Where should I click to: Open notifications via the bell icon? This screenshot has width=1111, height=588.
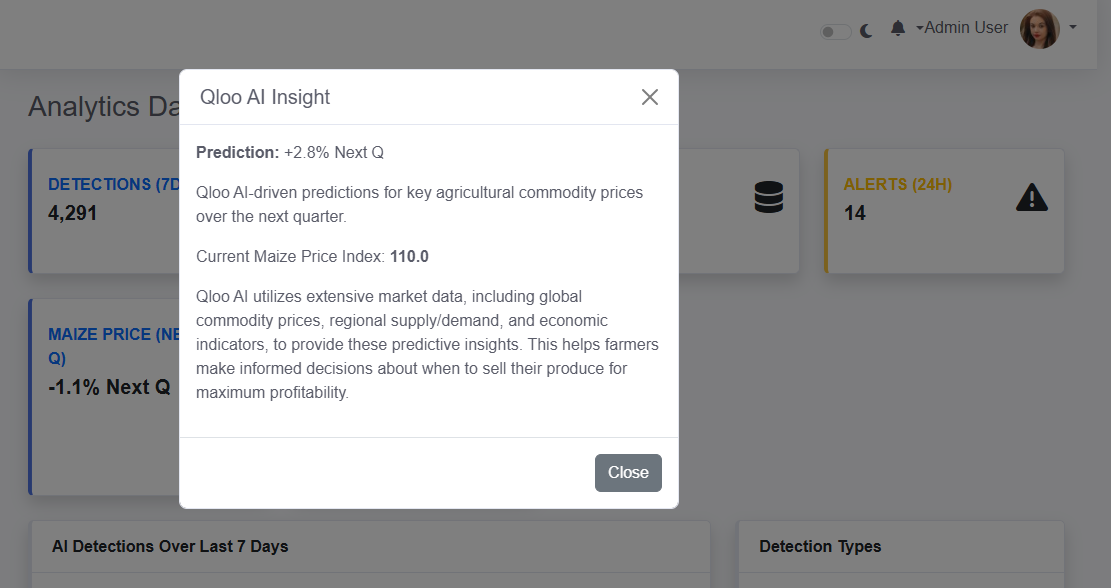(898, 28)
